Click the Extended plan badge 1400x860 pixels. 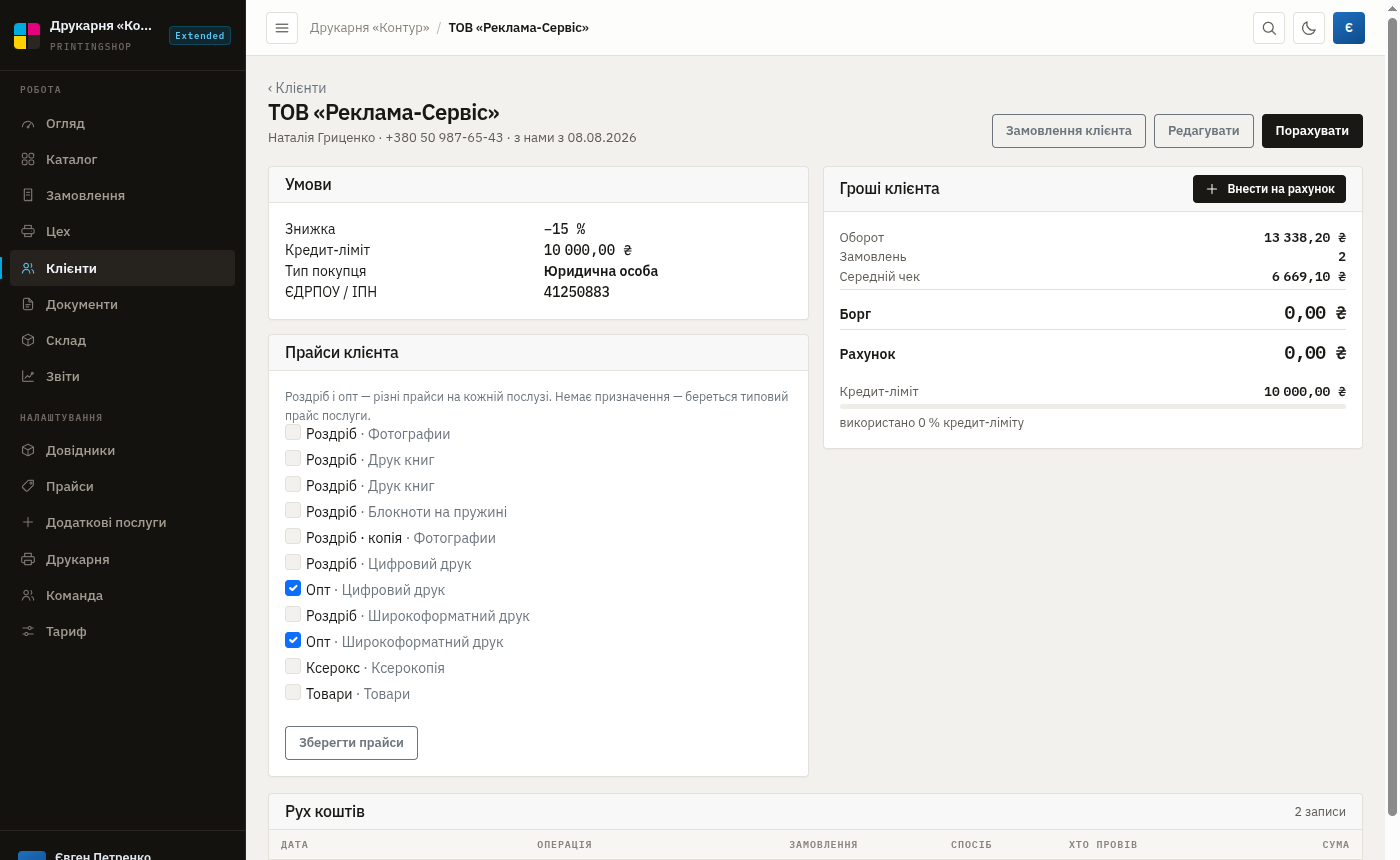coord(200,36)
